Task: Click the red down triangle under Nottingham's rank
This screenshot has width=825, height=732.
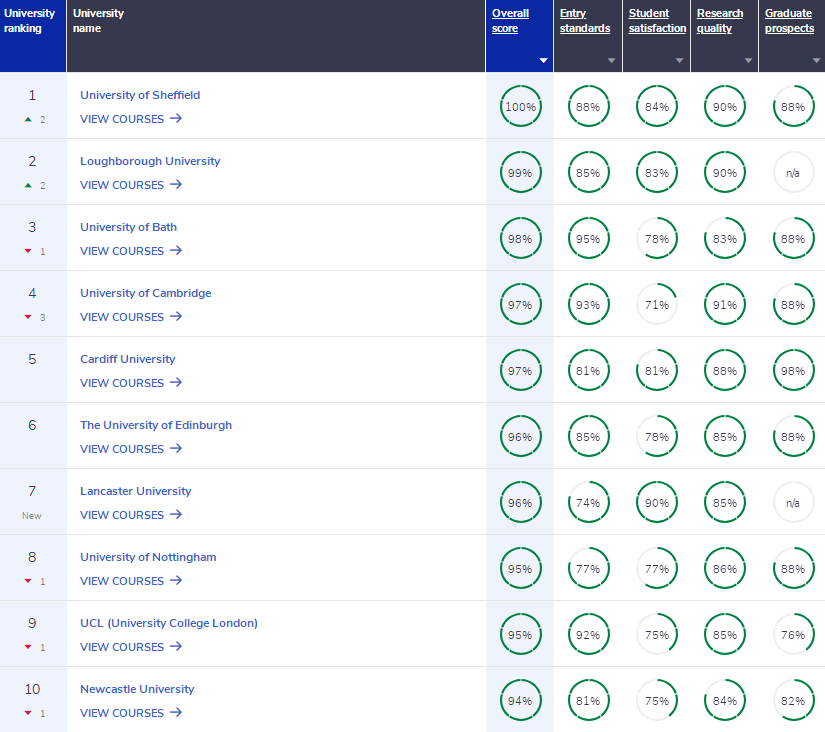Action: pos(28,581)
